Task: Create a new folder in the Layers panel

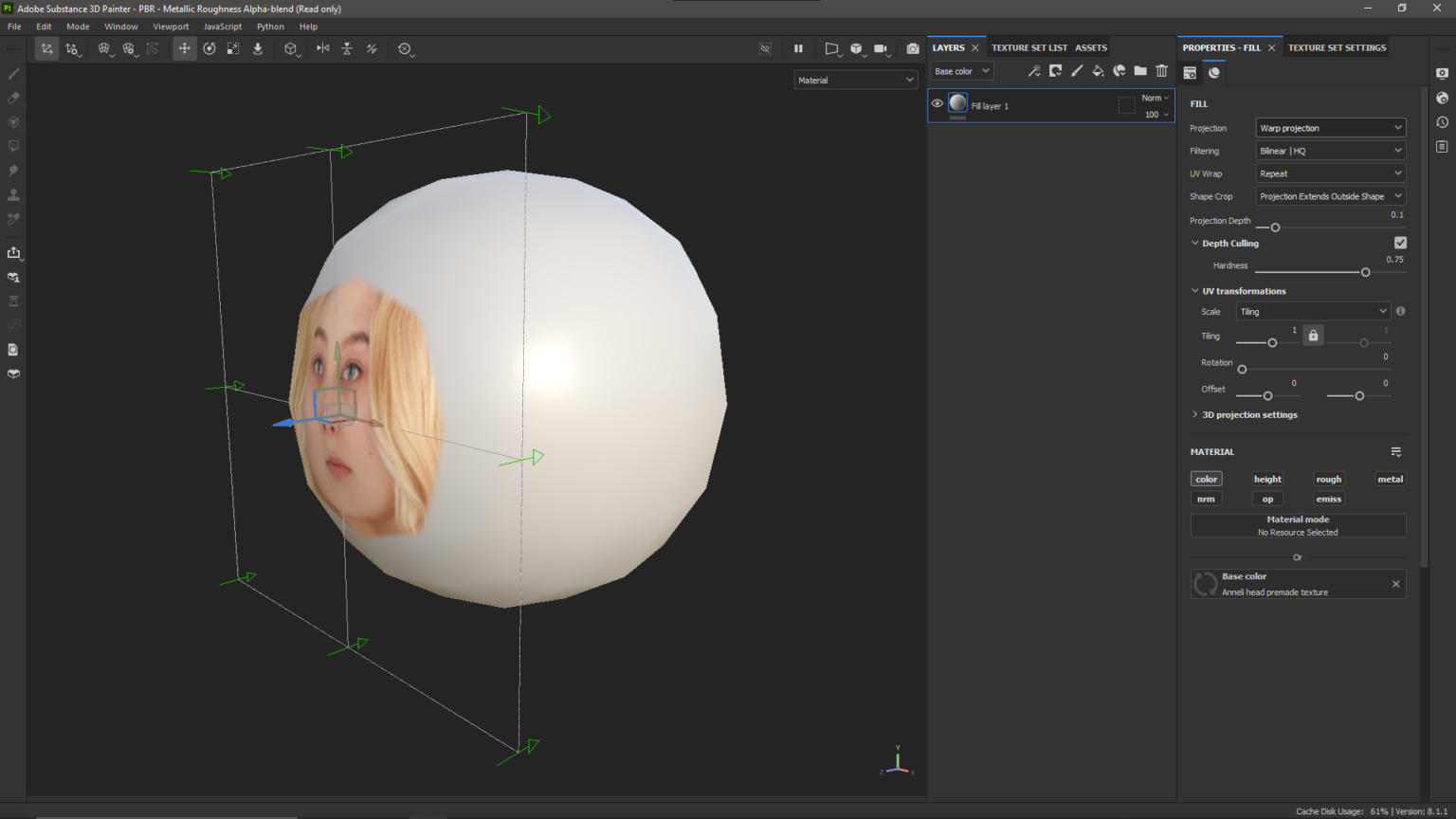Action: click(x=1140, y=70)
